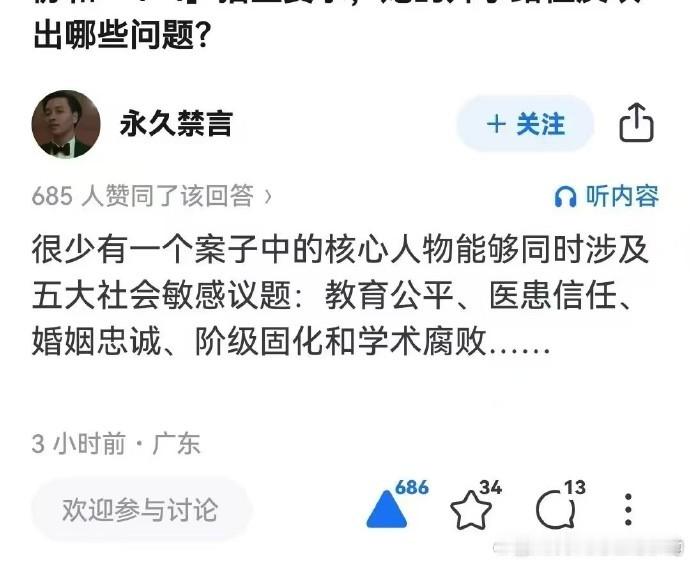690x563 pixels.
Task: Open the three-dot more options menu
Action: click(628, 510)
